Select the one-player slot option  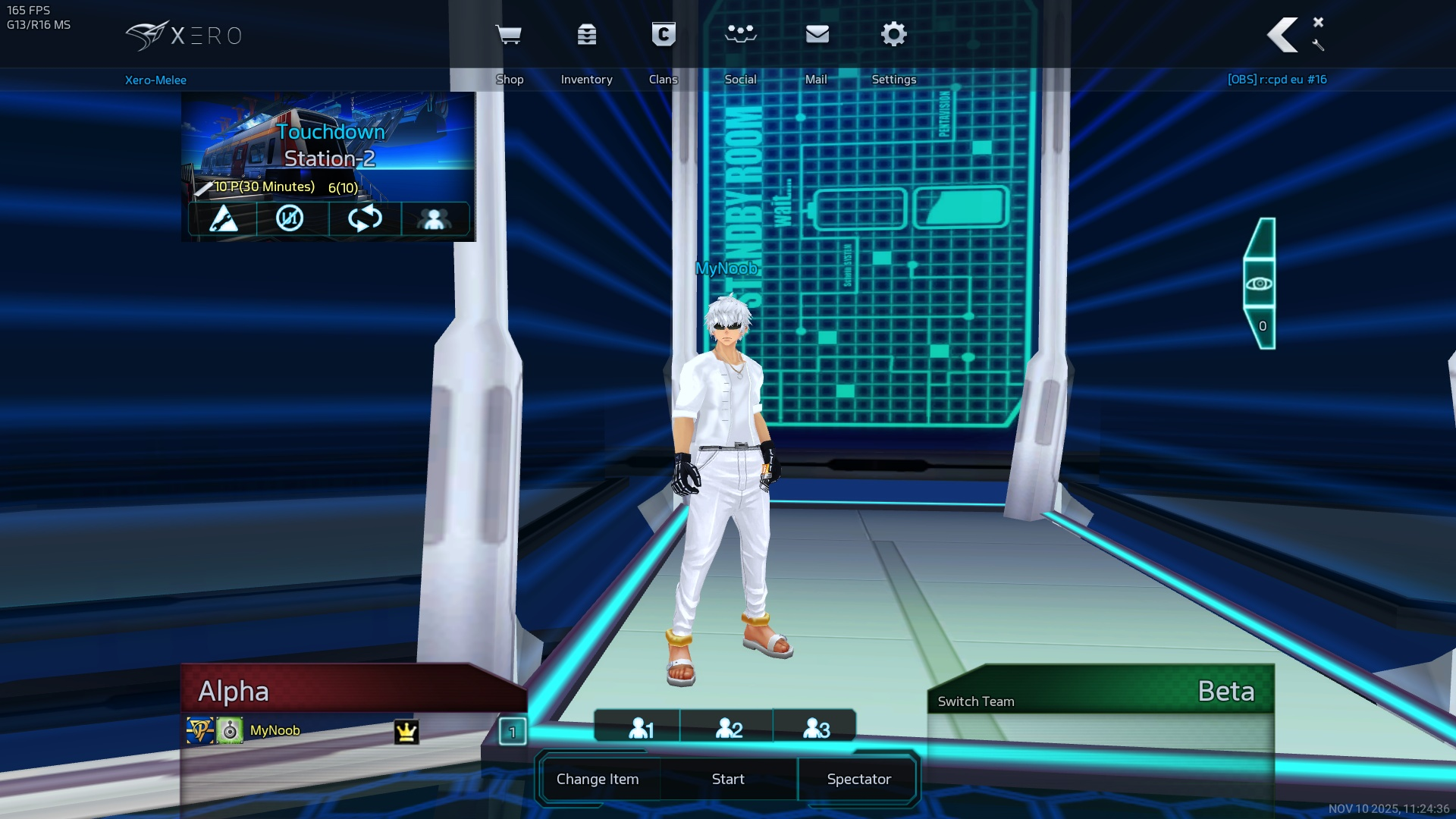[x=639, y=728]
